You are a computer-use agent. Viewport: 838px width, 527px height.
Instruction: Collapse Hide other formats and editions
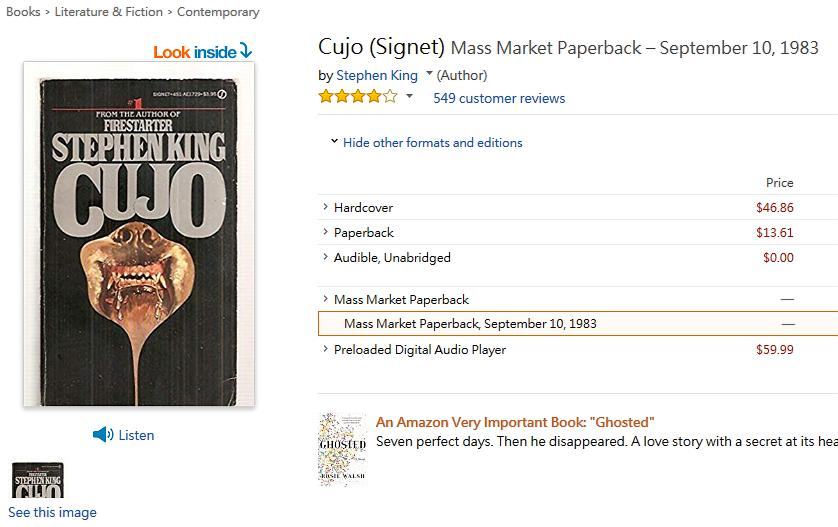tap(426, 142)
